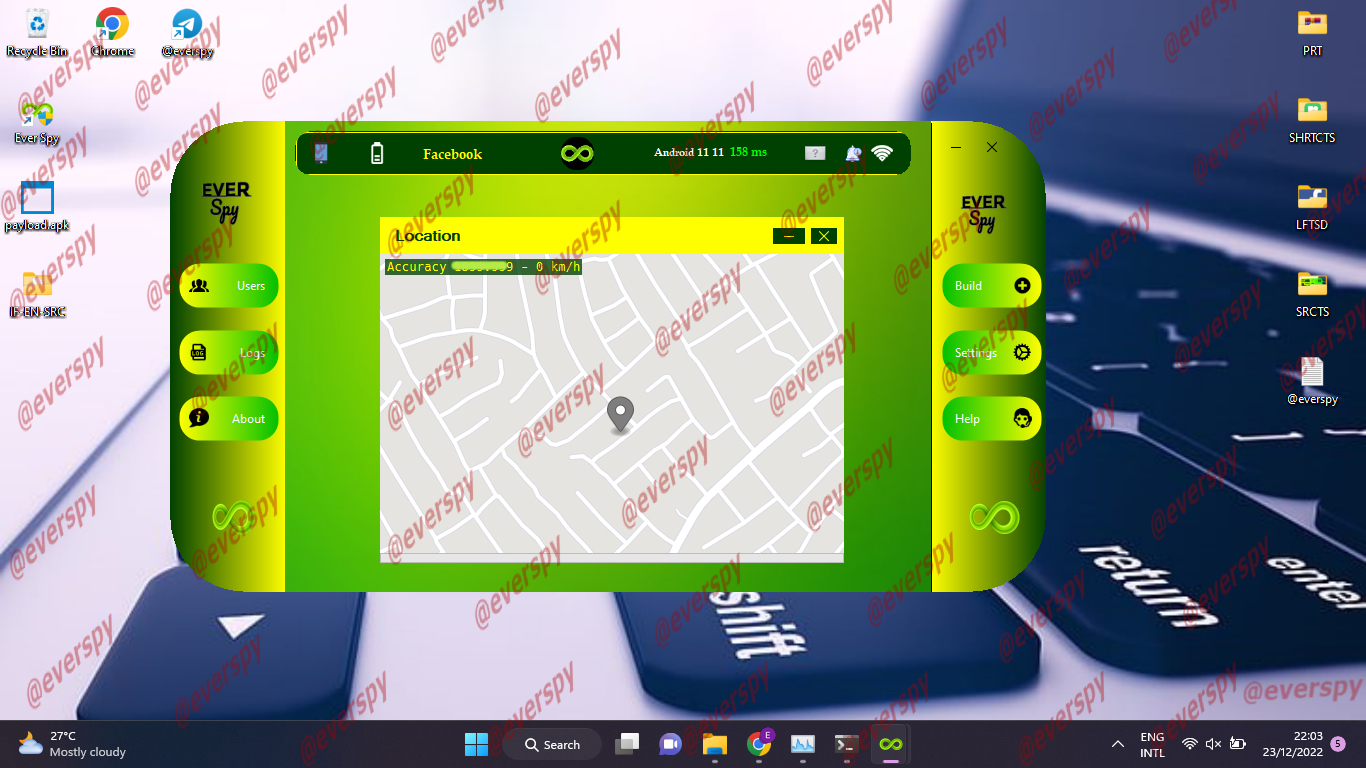Click the battery status icon in top bar
This screenshot has height=768, width=1366.
(x=377, y=153)
